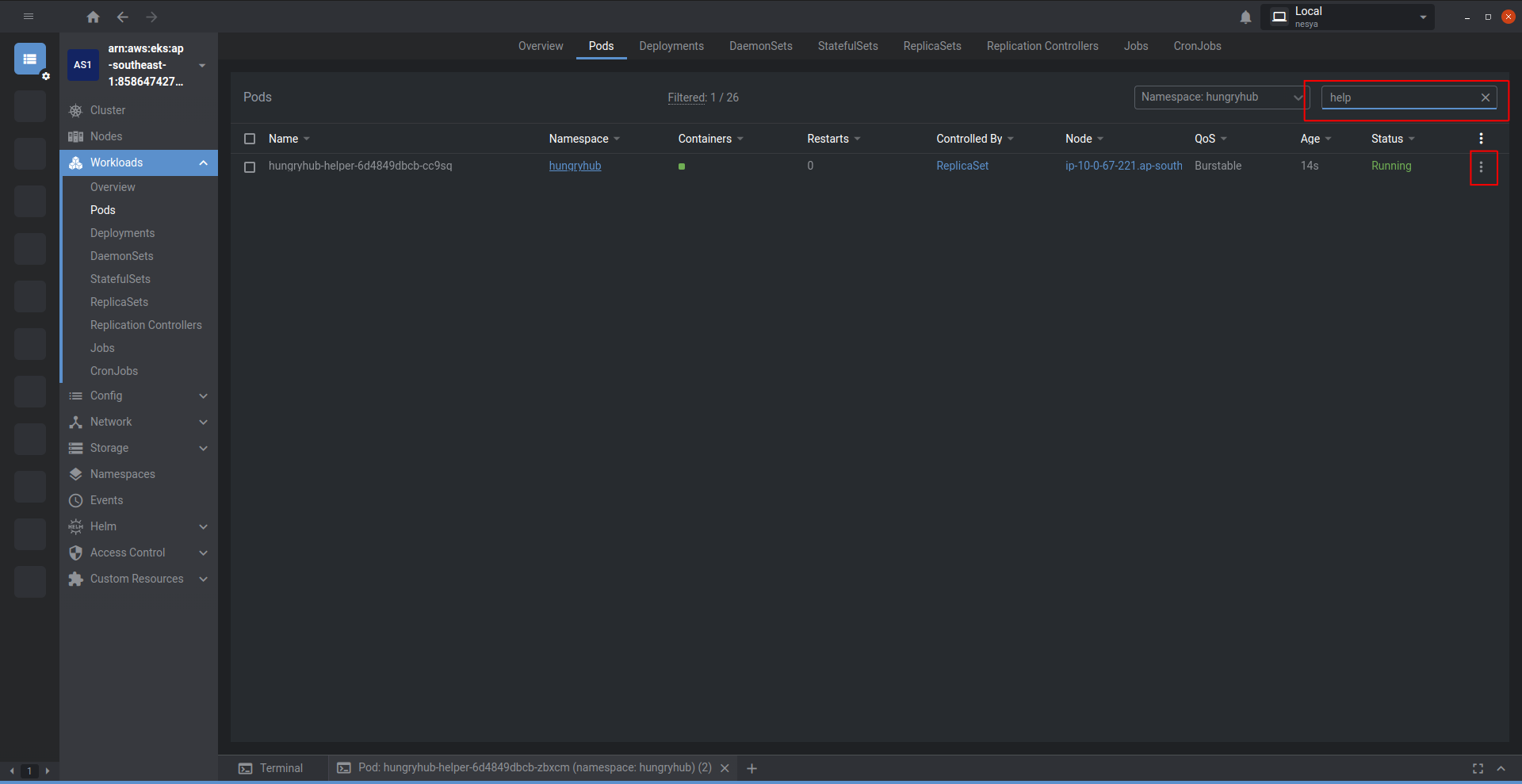1522x784 pixels.
Task: Add a new dock tab with the plus icon
Action: point(751,768)
